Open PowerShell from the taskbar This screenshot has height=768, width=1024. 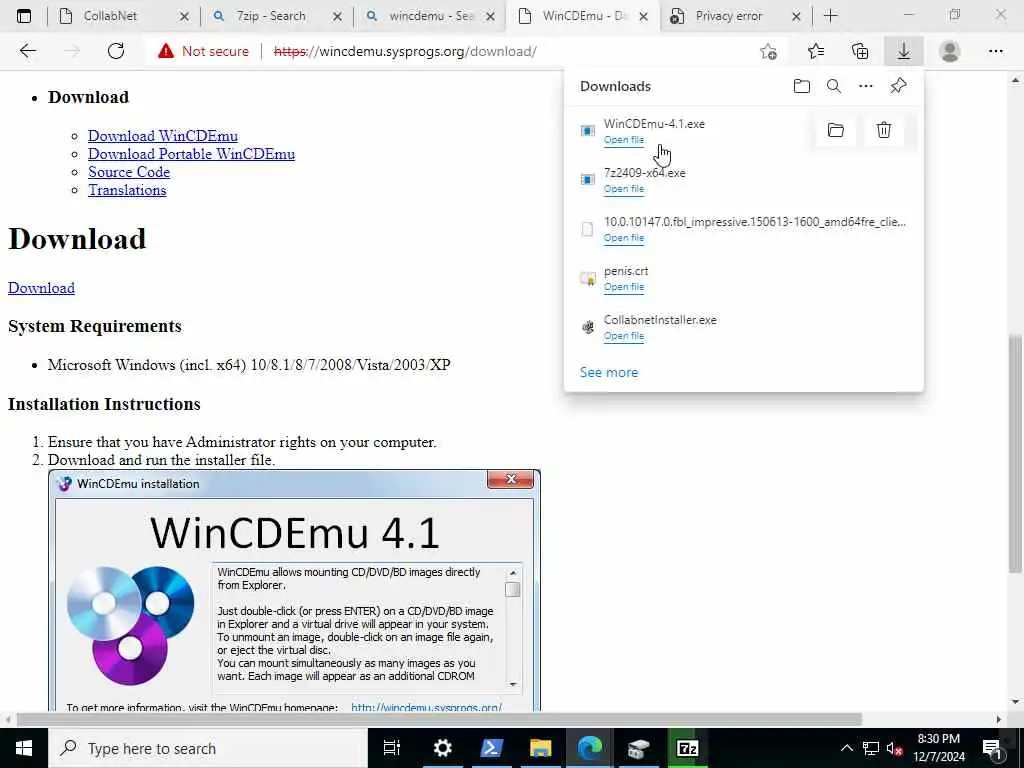tap(491, 748)
